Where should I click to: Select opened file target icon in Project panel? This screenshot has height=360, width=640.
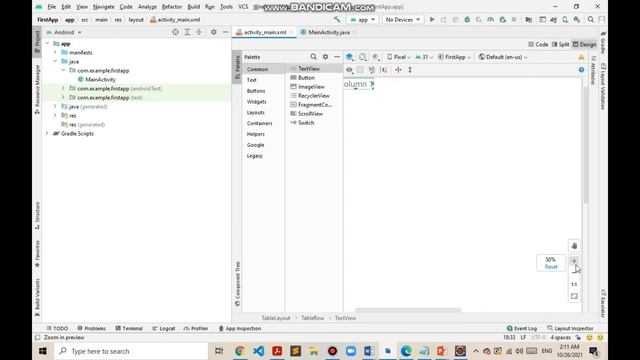pos(176,32)
